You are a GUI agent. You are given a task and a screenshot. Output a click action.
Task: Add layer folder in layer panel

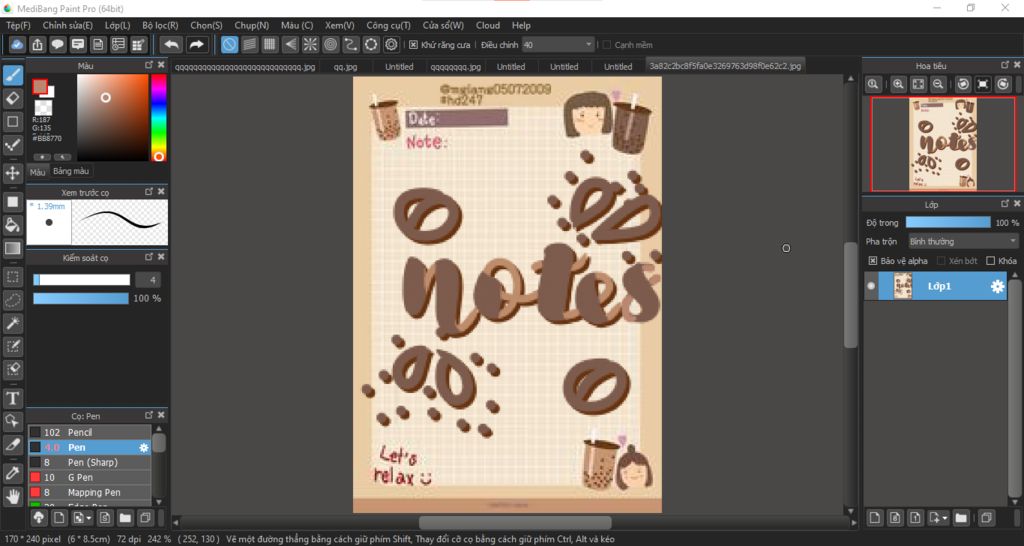pos(961,518)
